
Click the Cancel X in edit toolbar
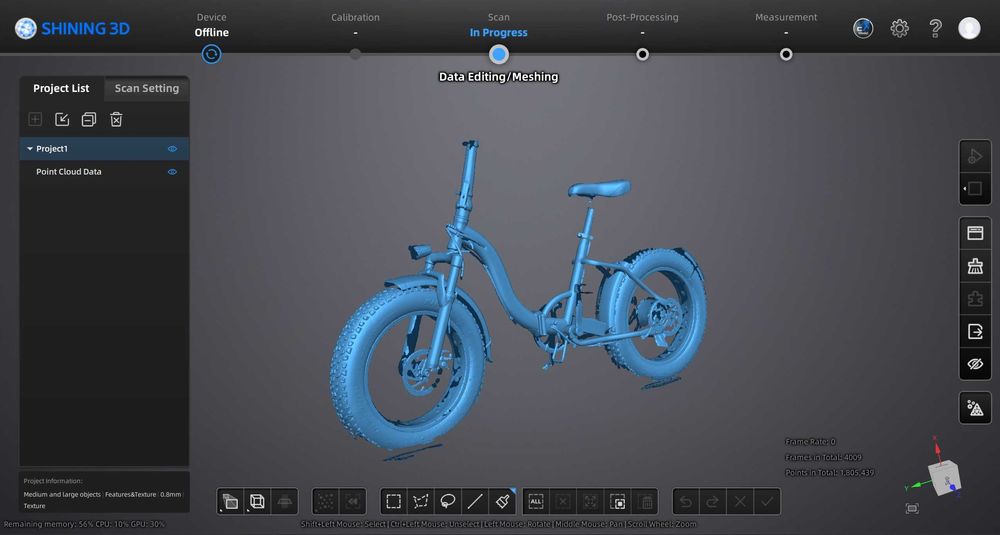click(740, 502)
